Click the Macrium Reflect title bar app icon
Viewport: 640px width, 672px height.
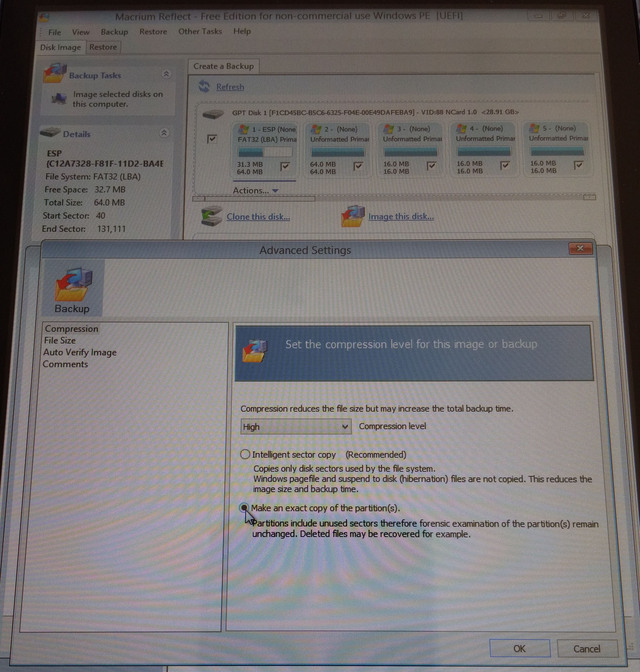point(43,18)
